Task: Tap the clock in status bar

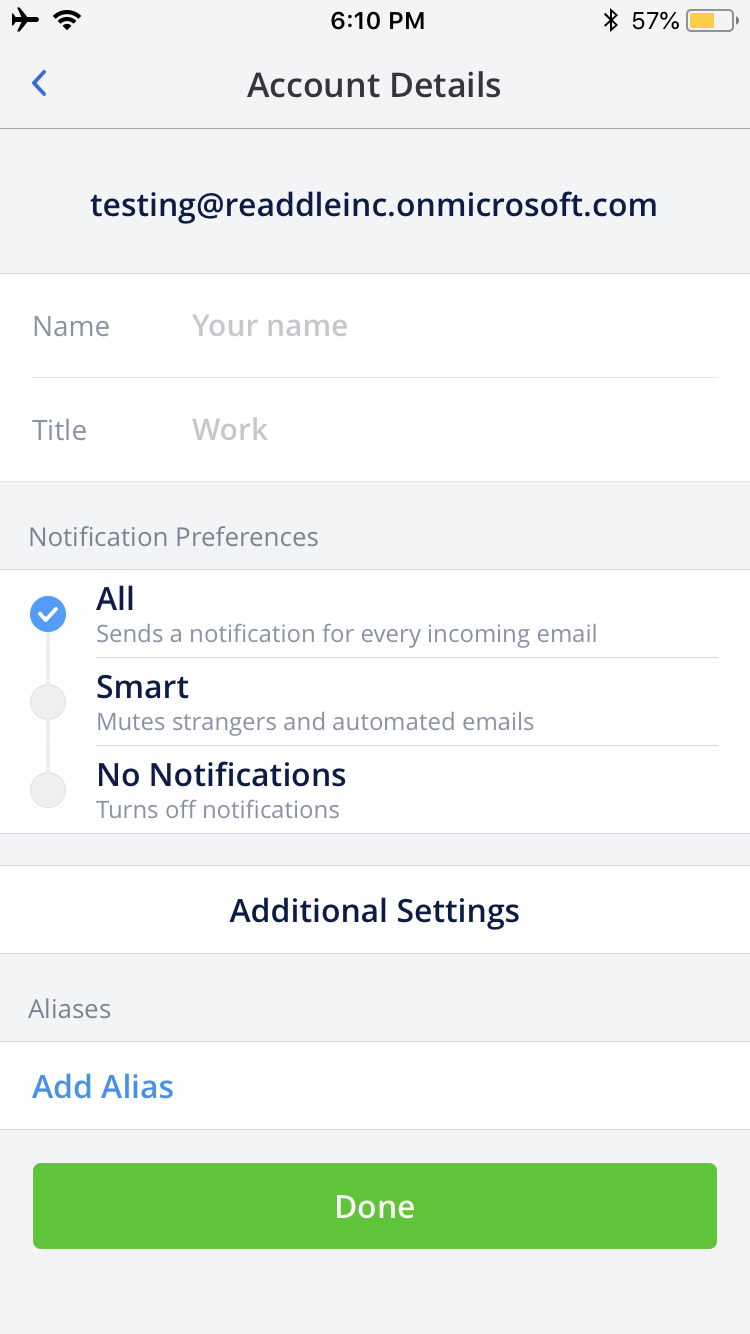Action: pyautogui.click(x=377, y=20)
